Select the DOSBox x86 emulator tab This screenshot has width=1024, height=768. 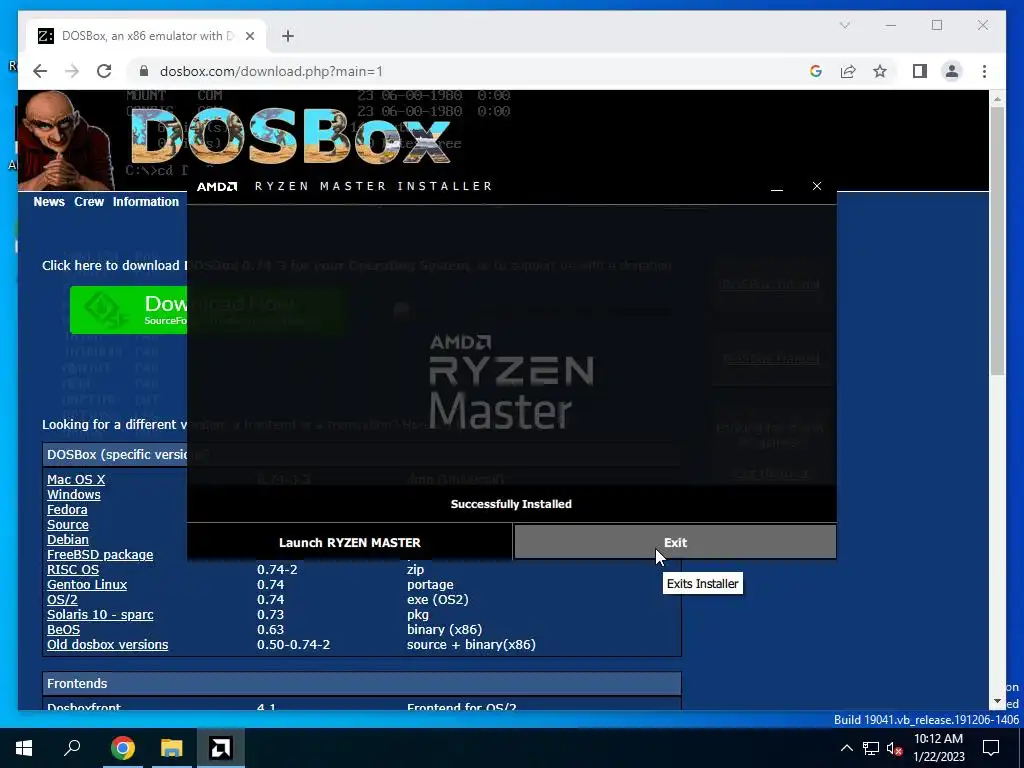(146, 36)
